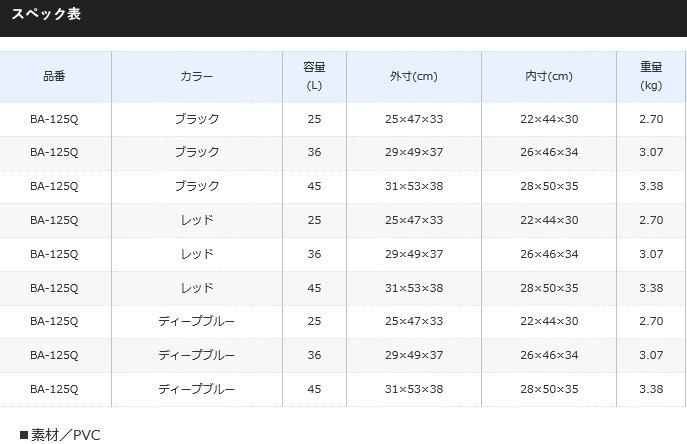
Task: Click the カラー column header
Action: tap(197, 76)
